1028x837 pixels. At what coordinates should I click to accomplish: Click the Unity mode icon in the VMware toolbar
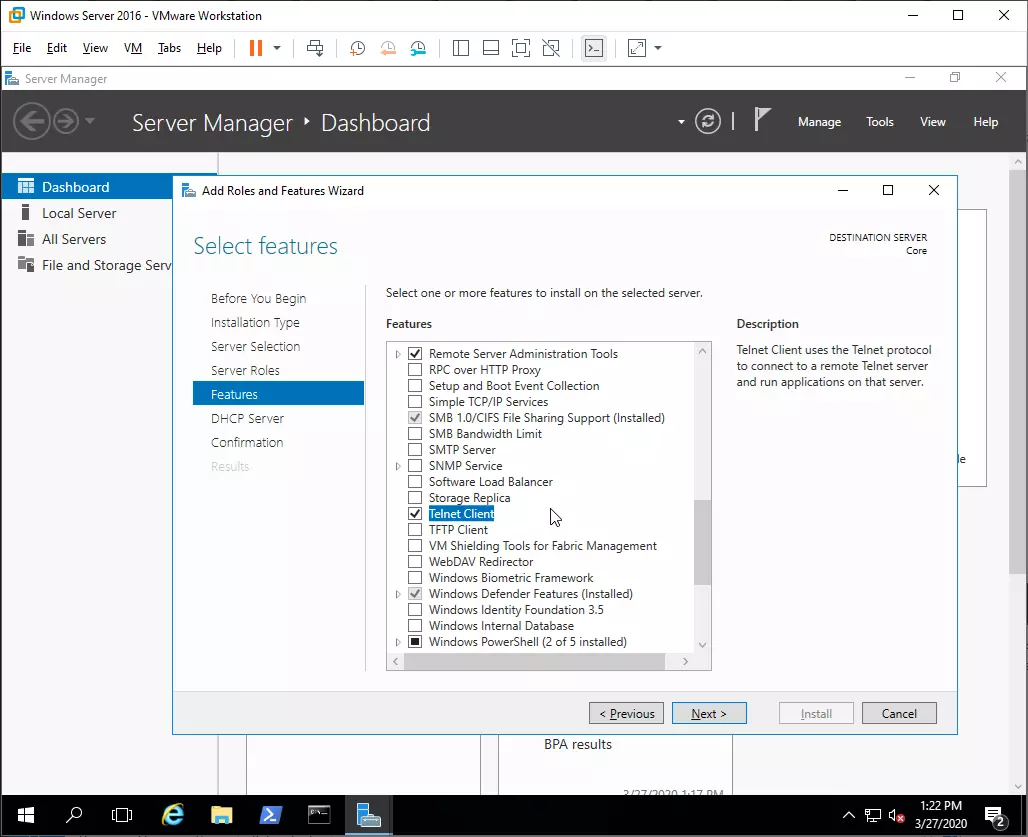[551, 48]
